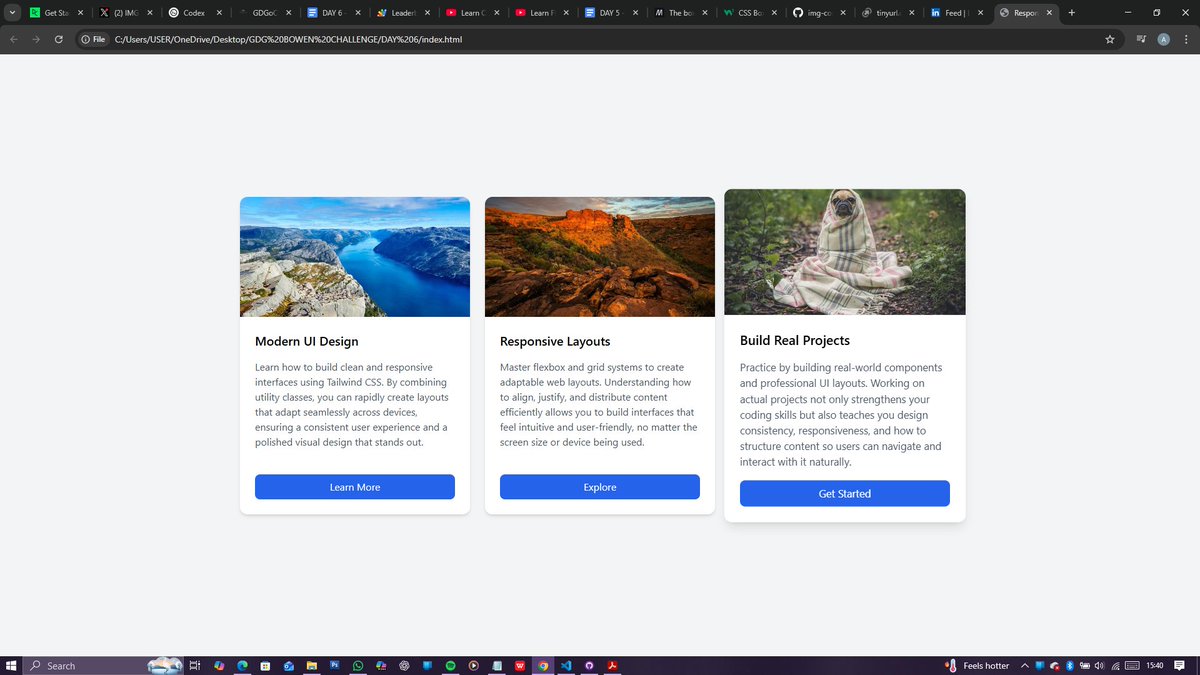Open Visual Studio Code from the taskbar
The image size is (1200, 675).
pyautogui.click(x=566, y=665)
